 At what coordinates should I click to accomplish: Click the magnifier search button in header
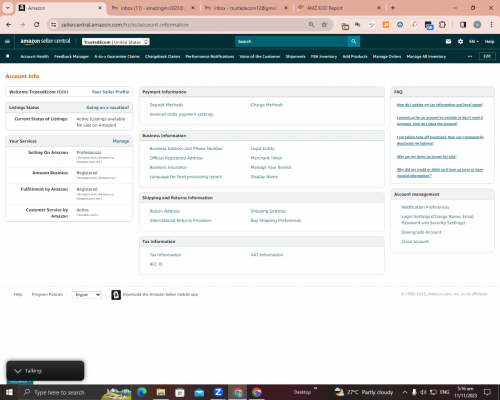coord(354,41)
